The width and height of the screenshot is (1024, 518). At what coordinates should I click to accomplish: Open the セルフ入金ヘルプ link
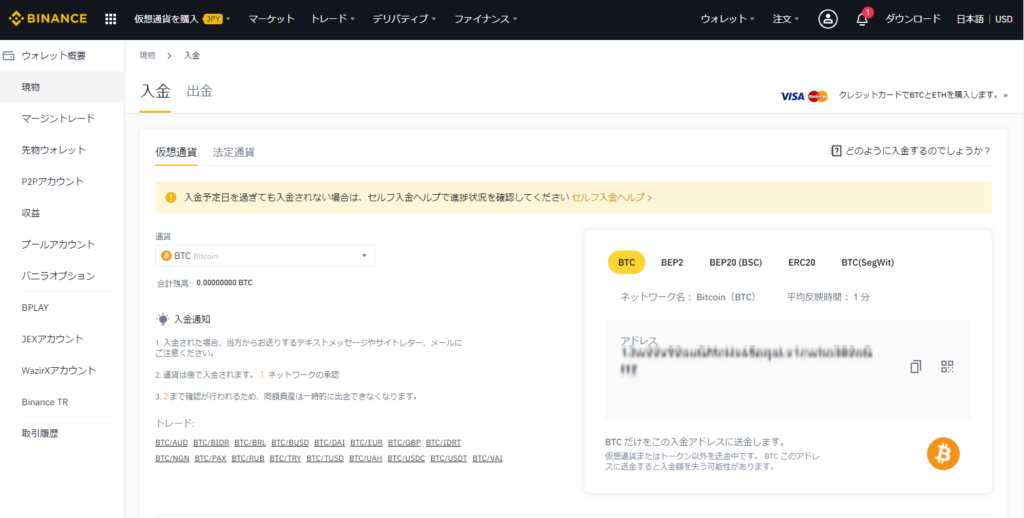(x=611, y=197)
